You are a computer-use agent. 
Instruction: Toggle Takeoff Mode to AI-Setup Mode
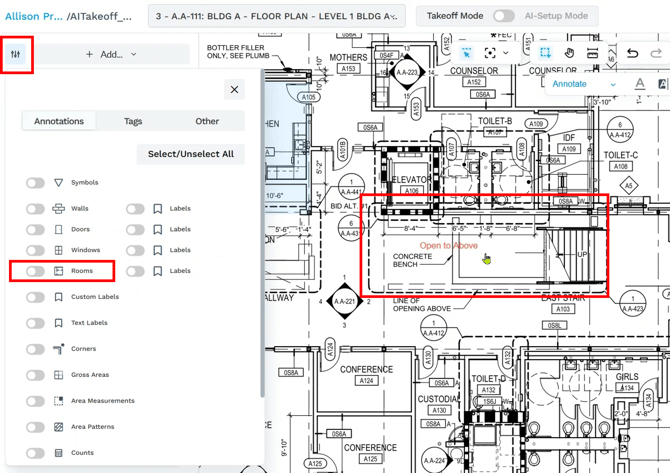click(504, 16)
